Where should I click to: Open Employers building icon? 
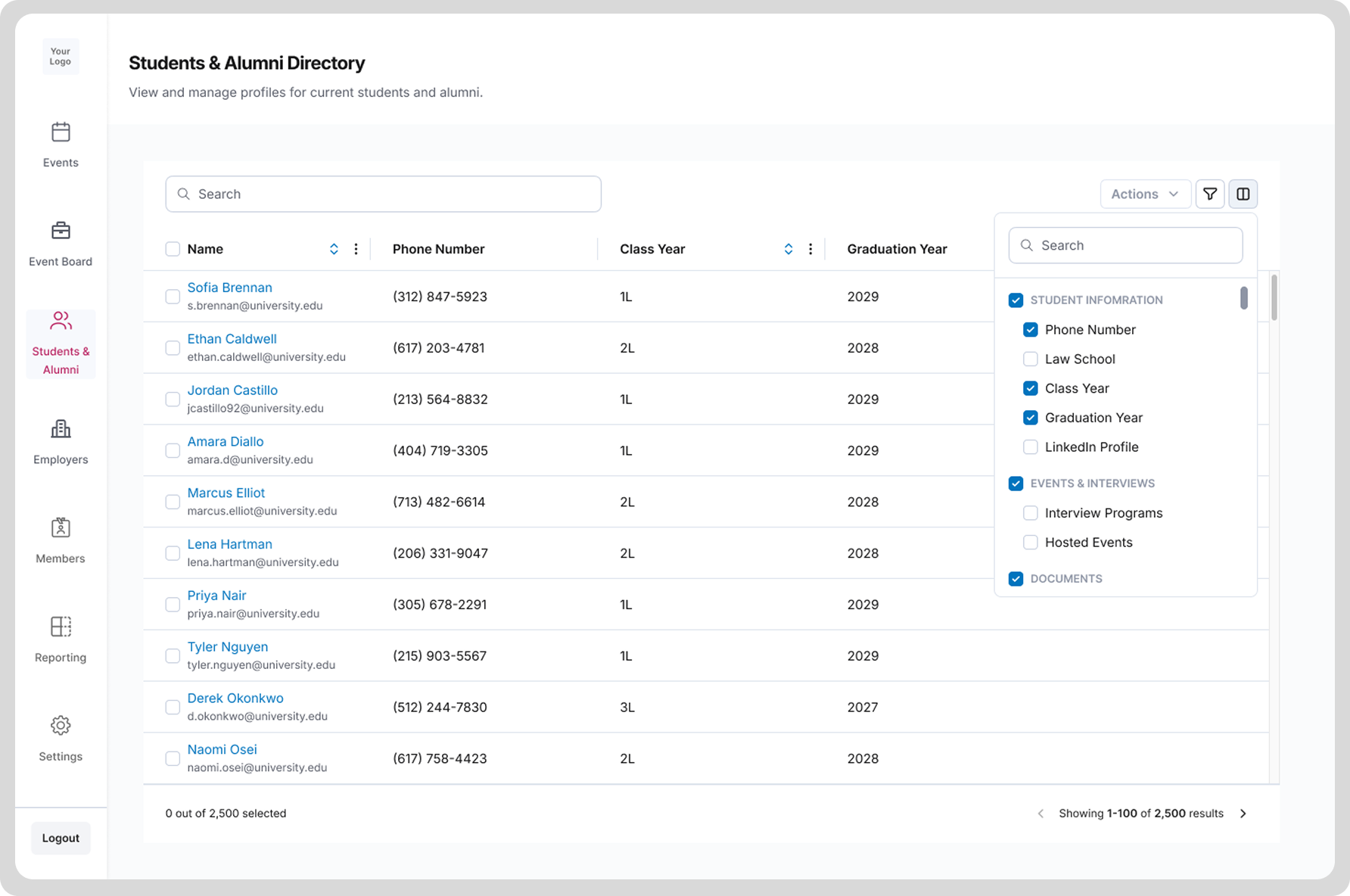(61, 429)
